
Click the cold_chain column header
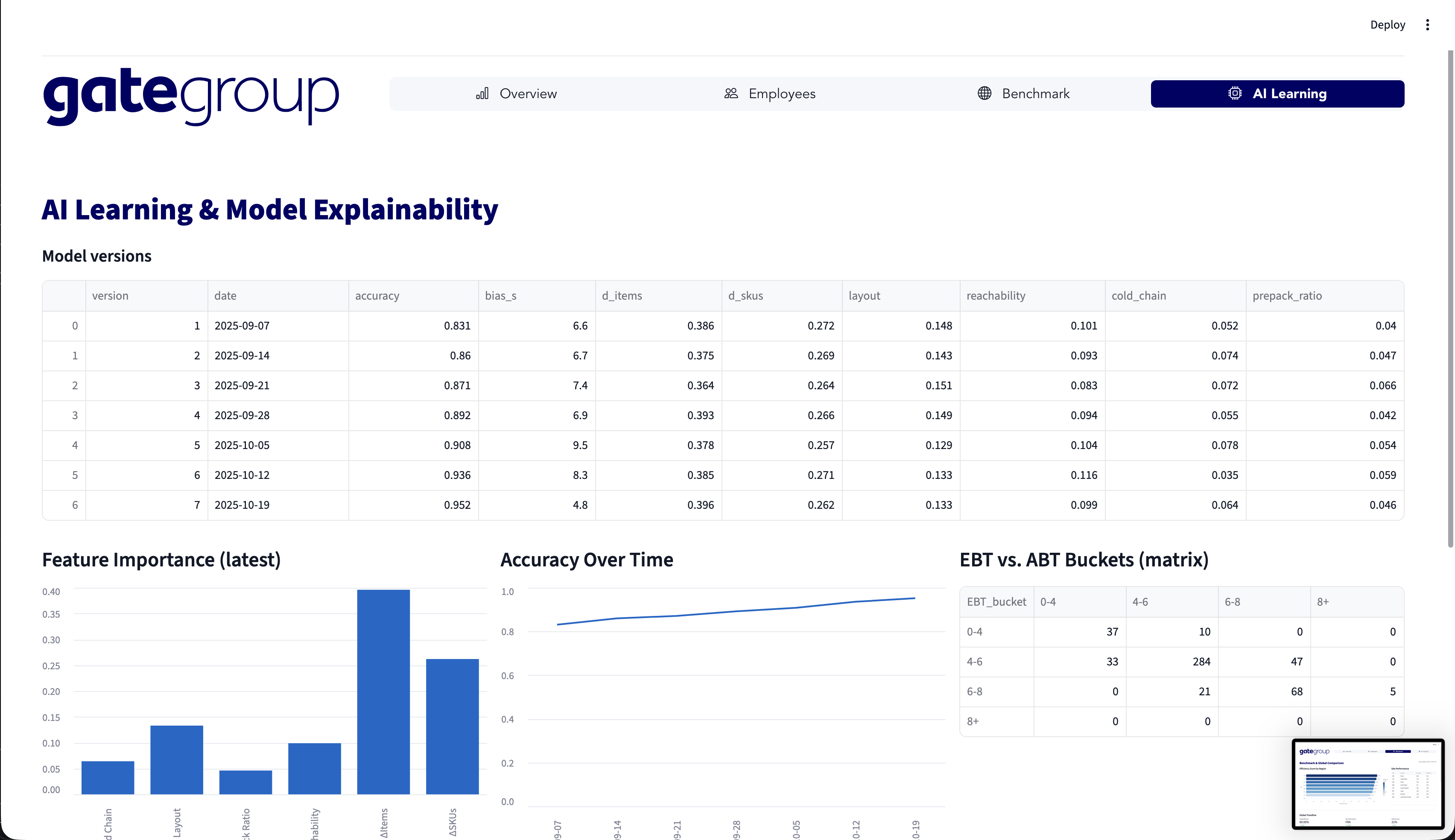(x=1138, y=296)
